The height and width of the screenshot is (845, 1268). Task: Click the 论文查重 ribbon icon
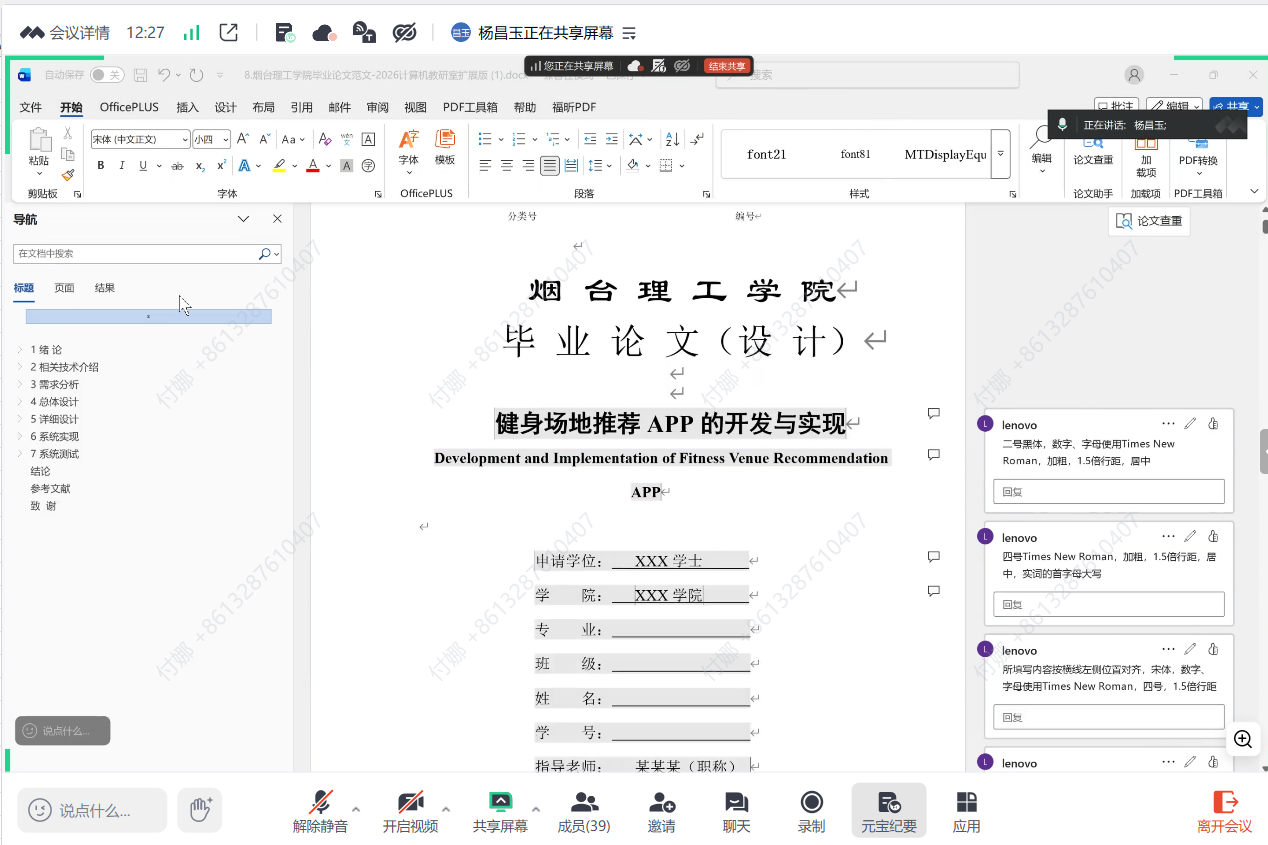(x=1093, y=151)
